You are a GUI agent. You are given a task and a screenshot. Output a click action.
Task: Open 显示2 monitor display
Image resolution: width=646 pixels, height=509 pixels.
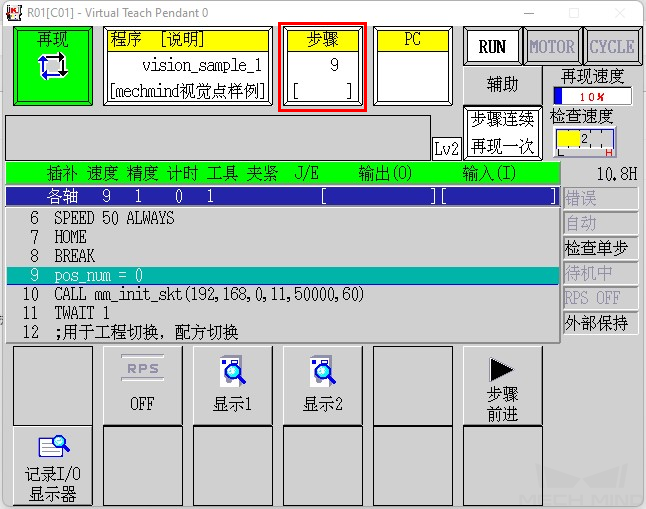pyautogui.click(x=323, y=385)
